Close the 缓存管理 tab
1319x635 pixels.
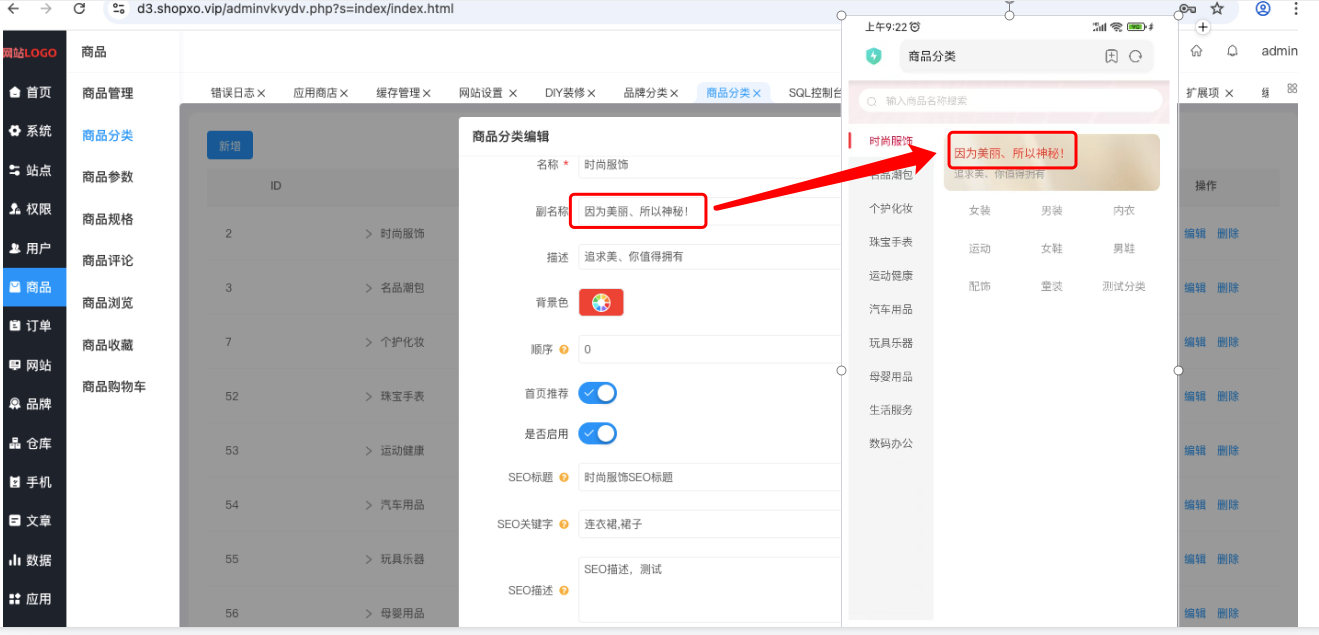coord(426,93)
